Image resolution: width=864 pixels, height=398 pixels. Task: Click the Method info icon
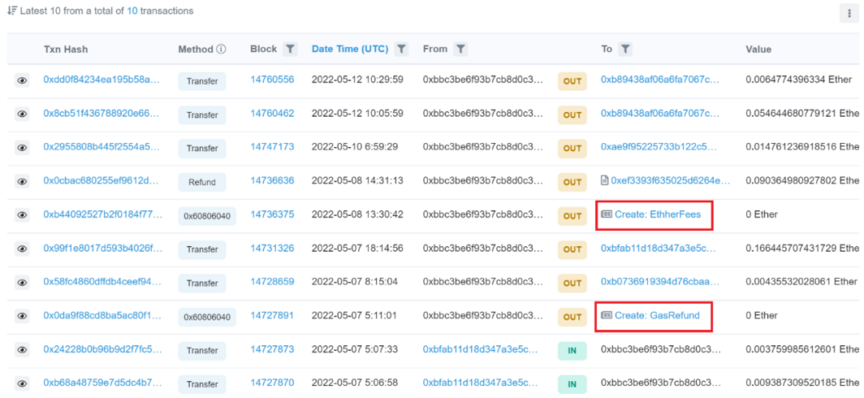pos(221,49)
